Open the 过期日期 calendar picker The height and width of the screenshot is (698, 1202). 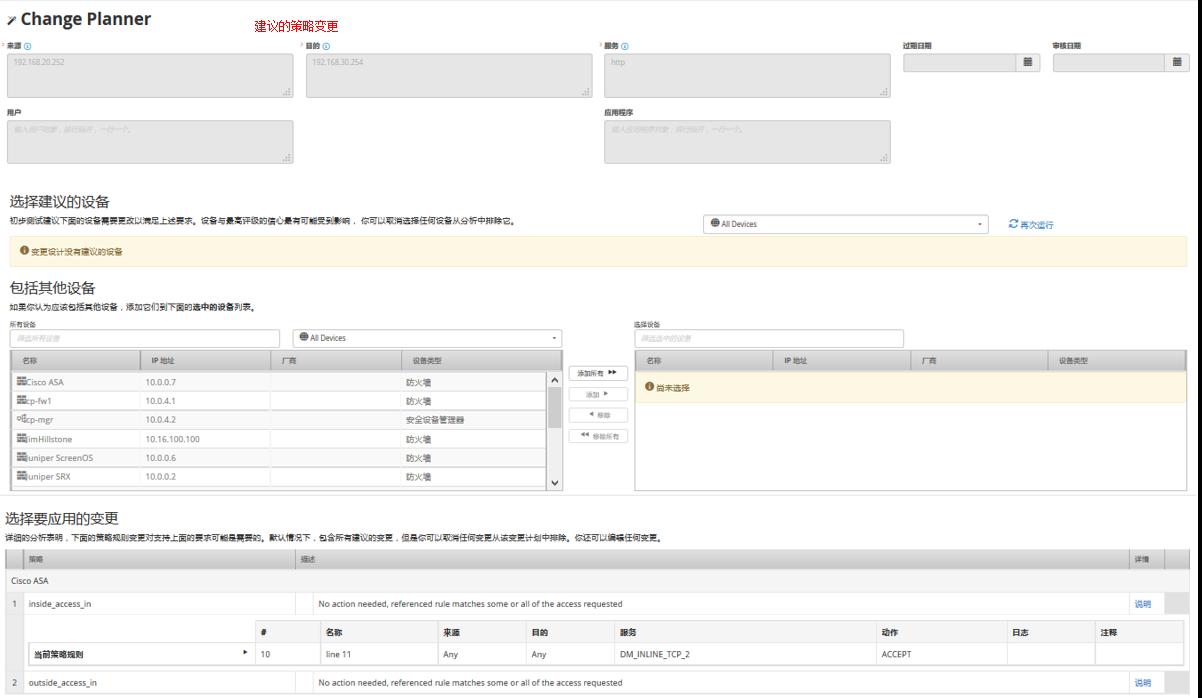1028,62
